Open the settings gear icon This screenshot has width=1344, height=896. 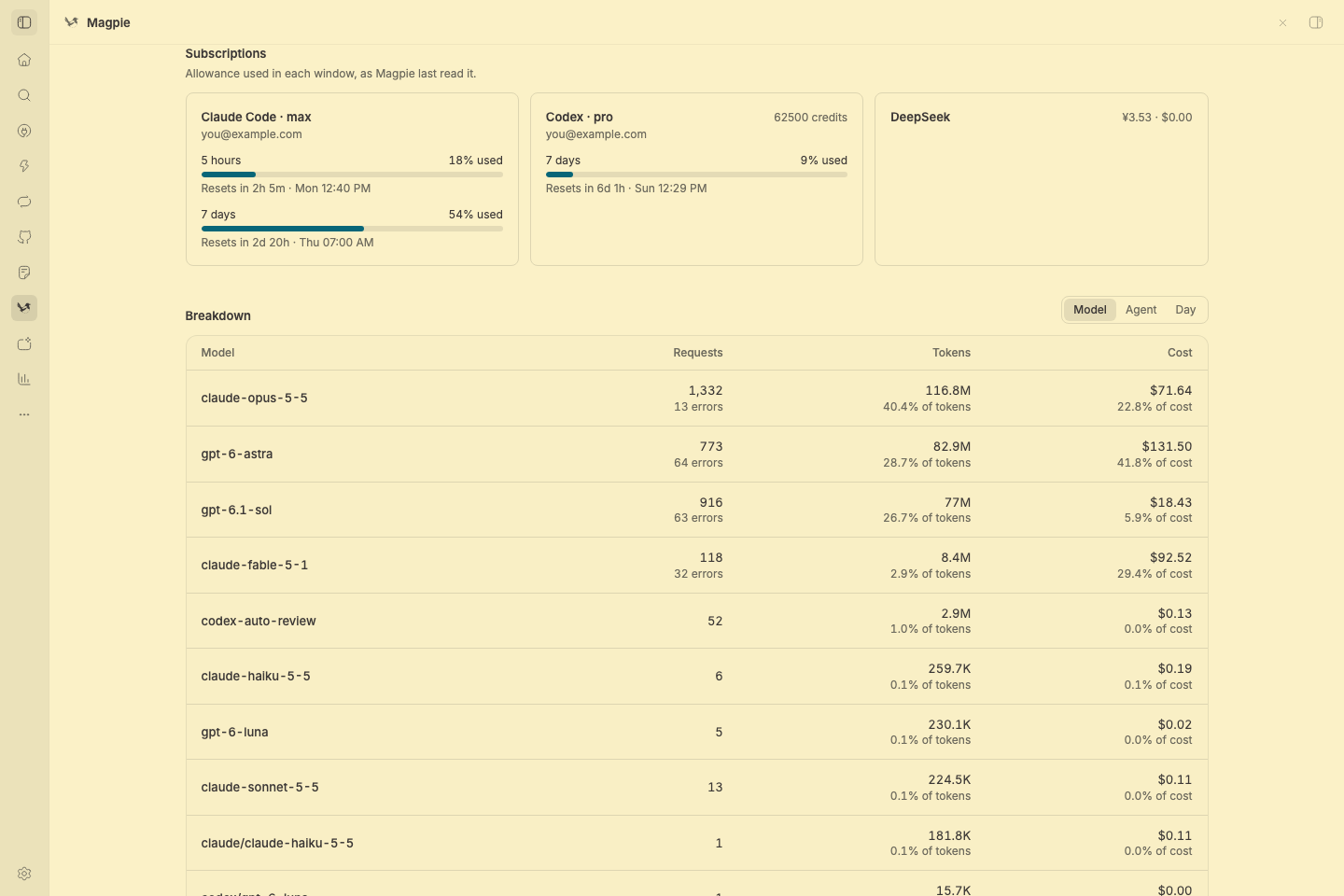pos(24,874)
